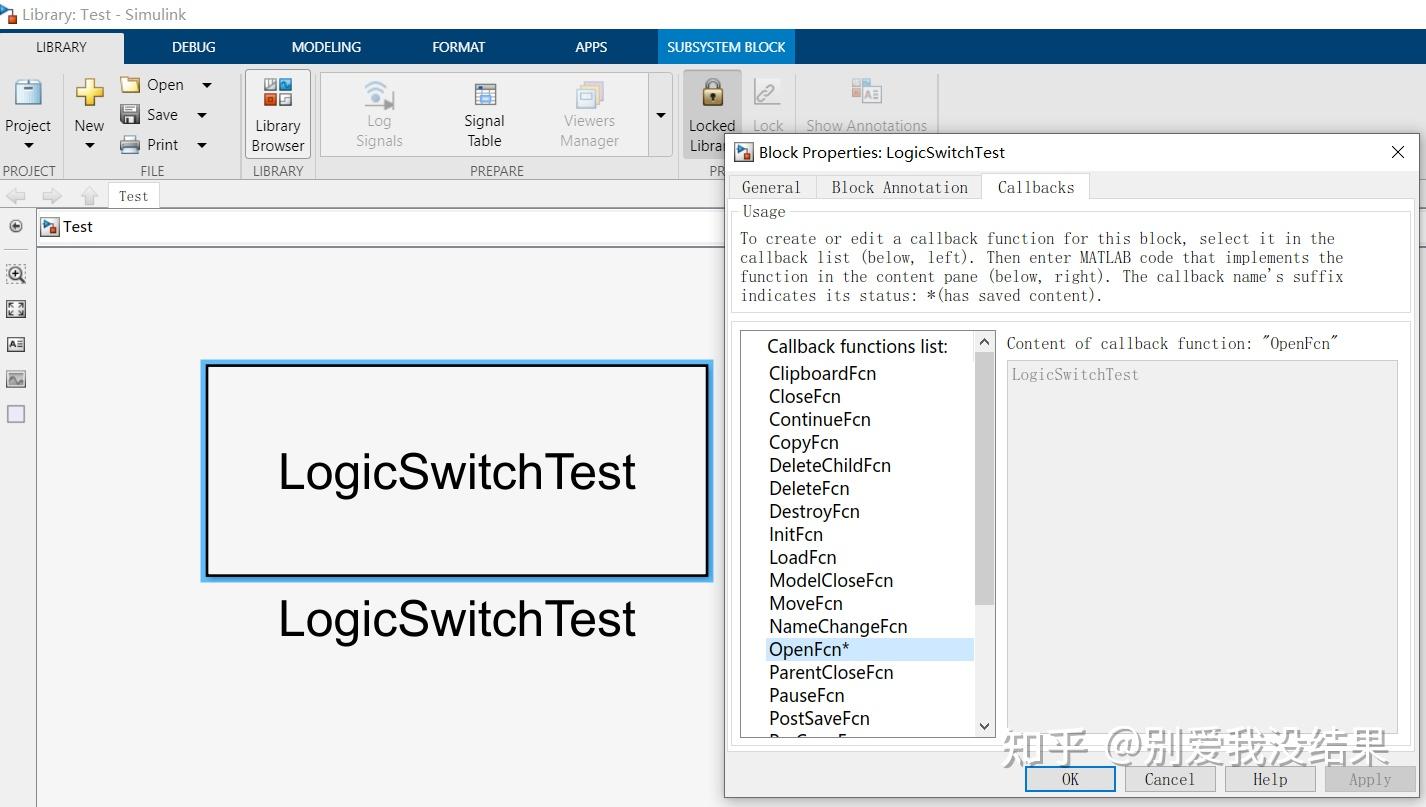Click the Fit to View icon
The height and width of the screenshot is (807, 1426).
pyautogui.click(x=16, y=309)
